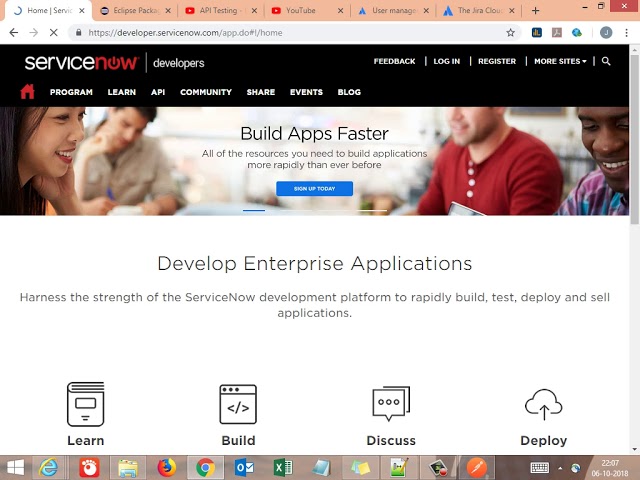Open Windows Start menu
This screenshot has height=480, width=640.
tap(16, 468)
